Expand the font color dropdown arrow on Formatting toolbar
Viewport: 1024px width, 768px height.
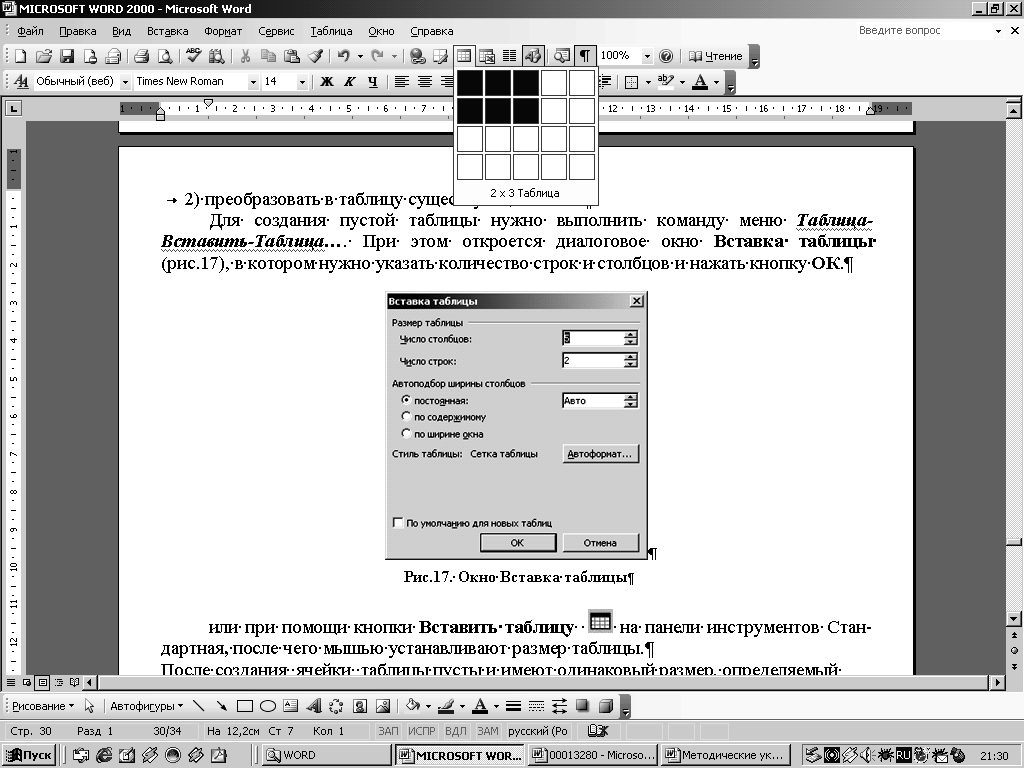point(716,82)
